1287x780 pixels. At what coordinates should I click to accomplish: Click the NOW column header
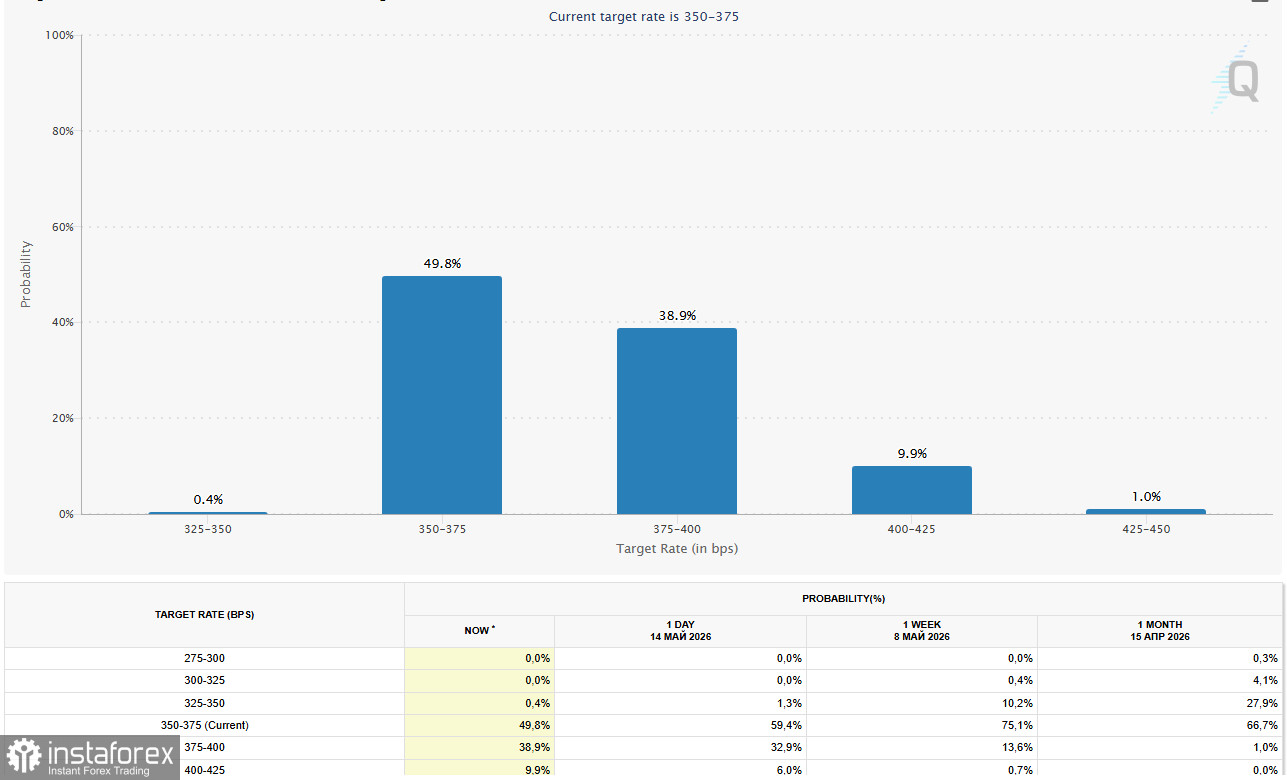point(479,630)
